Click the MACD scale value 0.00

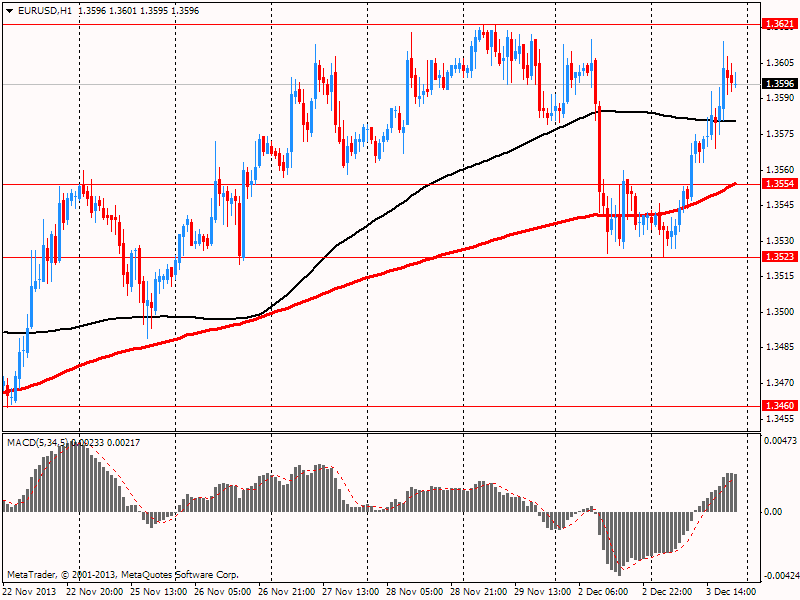773,511
